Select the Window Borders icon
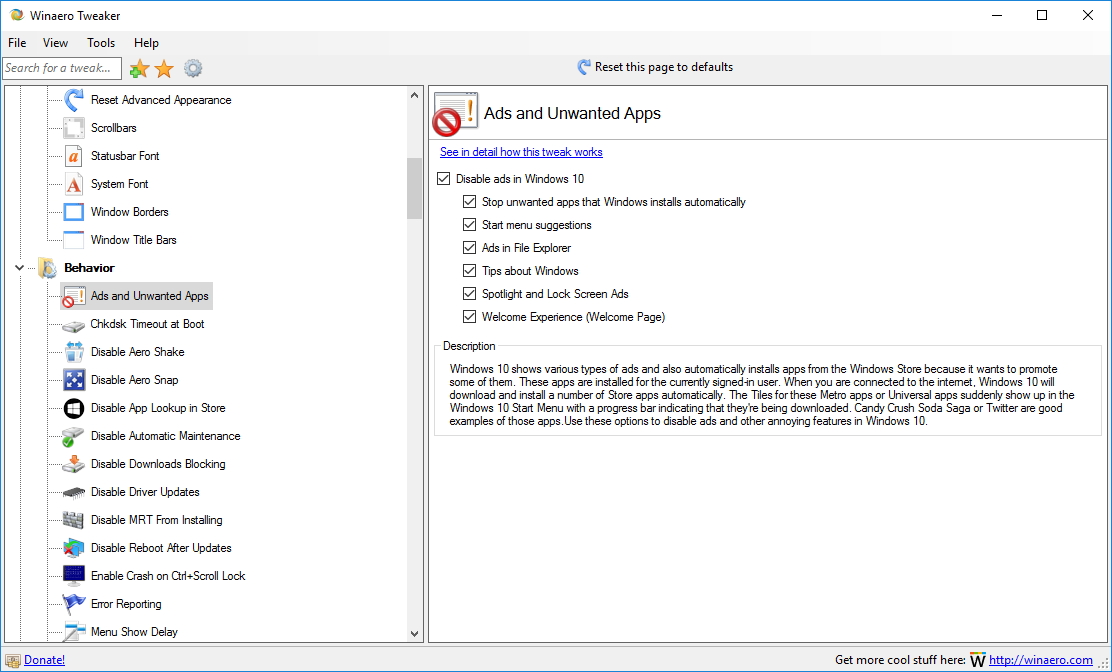This screenshot has width=1112, height=672. 74,212
